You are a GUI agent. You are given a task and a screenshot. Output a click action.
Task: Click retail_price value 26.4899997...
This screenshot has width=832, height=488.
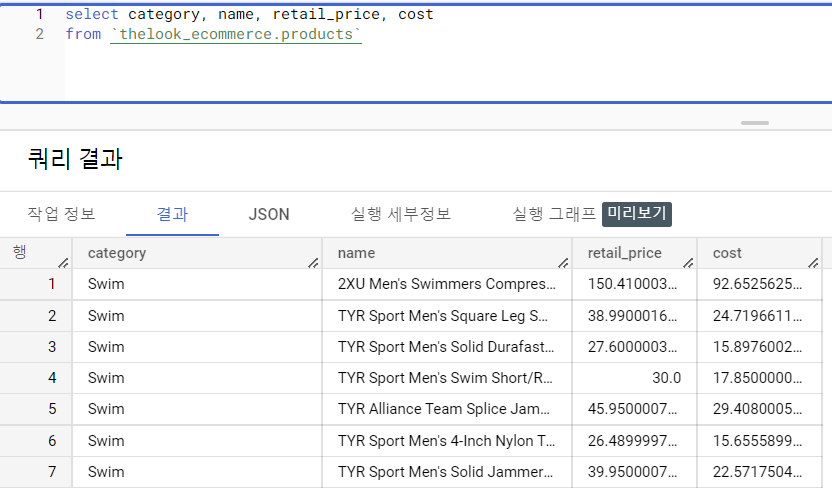(x=632, y=441)
